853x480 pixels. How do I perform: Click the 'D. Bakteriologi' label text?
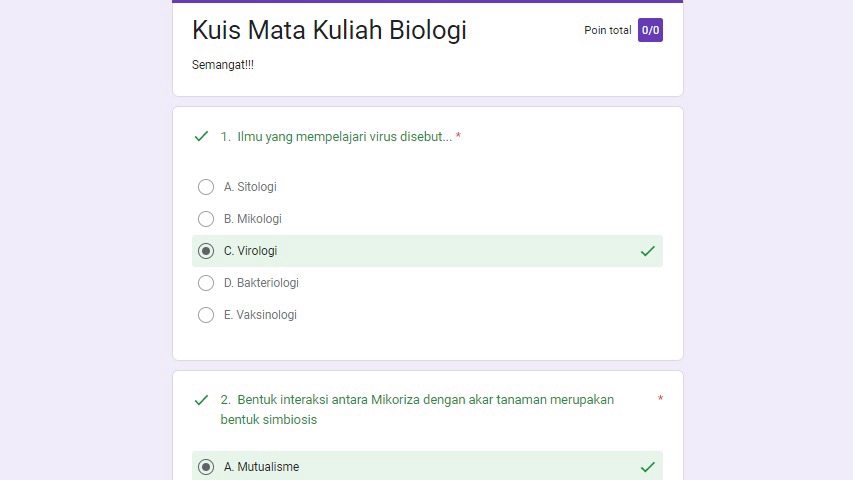coord(261,283)
